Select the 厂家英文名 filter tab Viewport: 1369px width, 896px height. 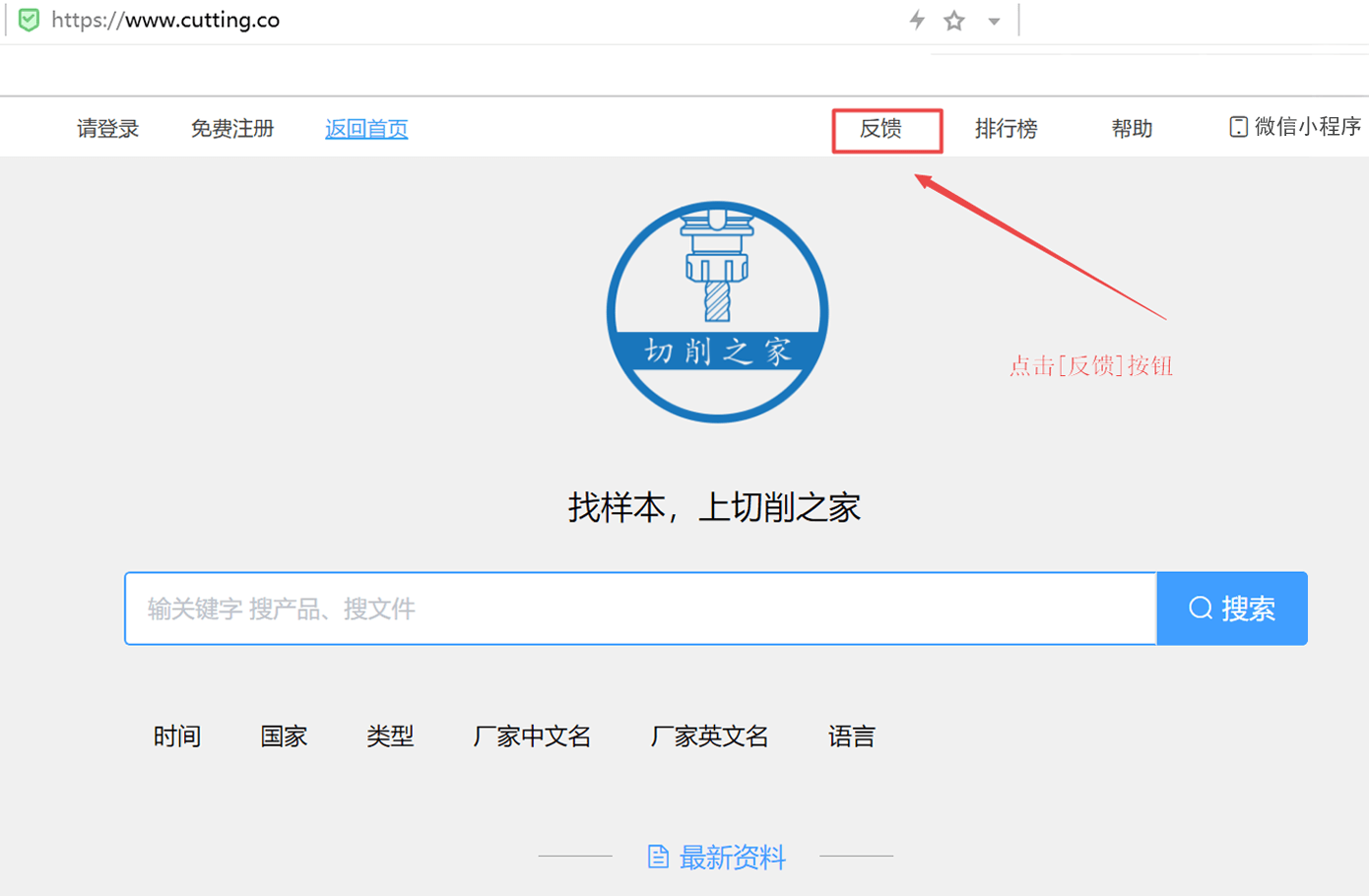(709, 736)
